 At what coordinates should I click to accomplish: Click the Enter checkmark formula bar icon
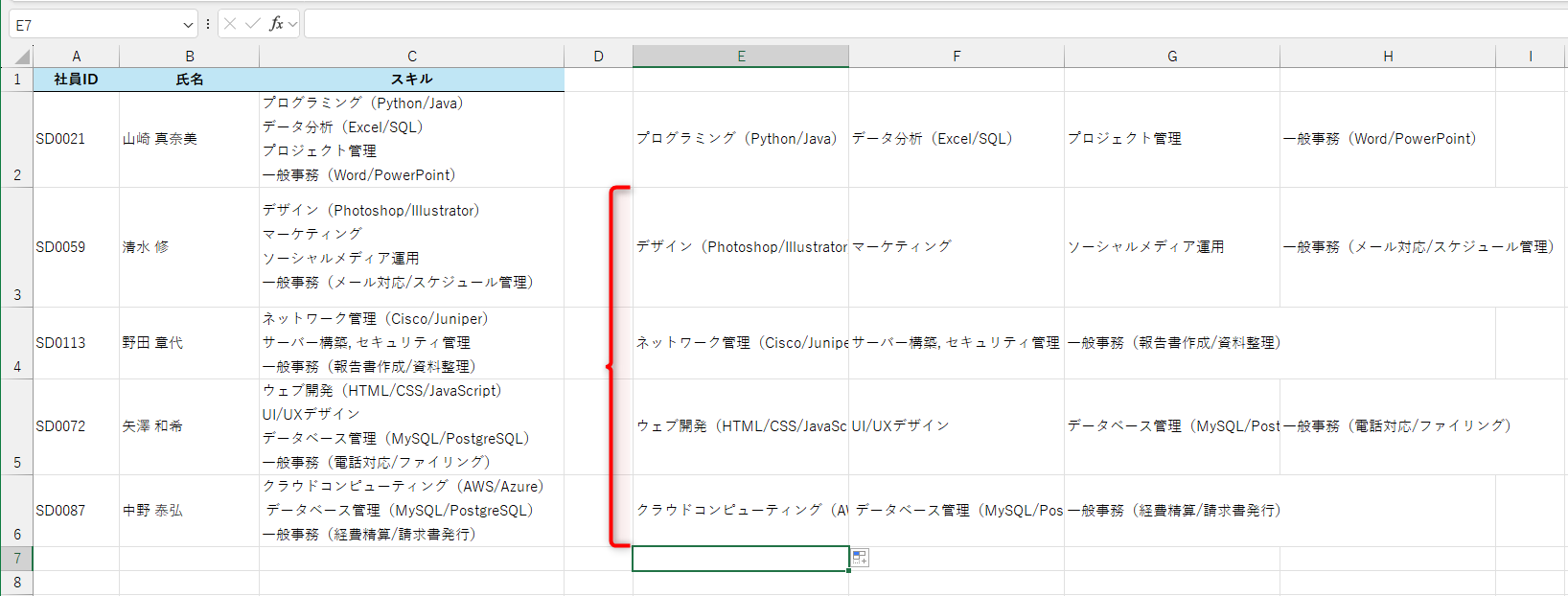coord(253,24)
